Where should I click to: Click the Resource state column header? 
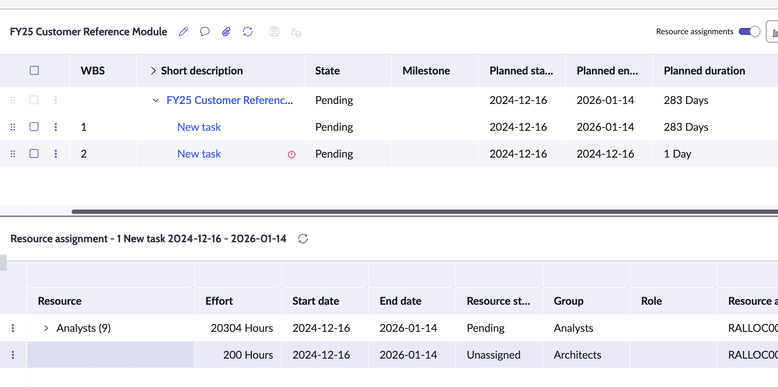[x=499, y=301]
